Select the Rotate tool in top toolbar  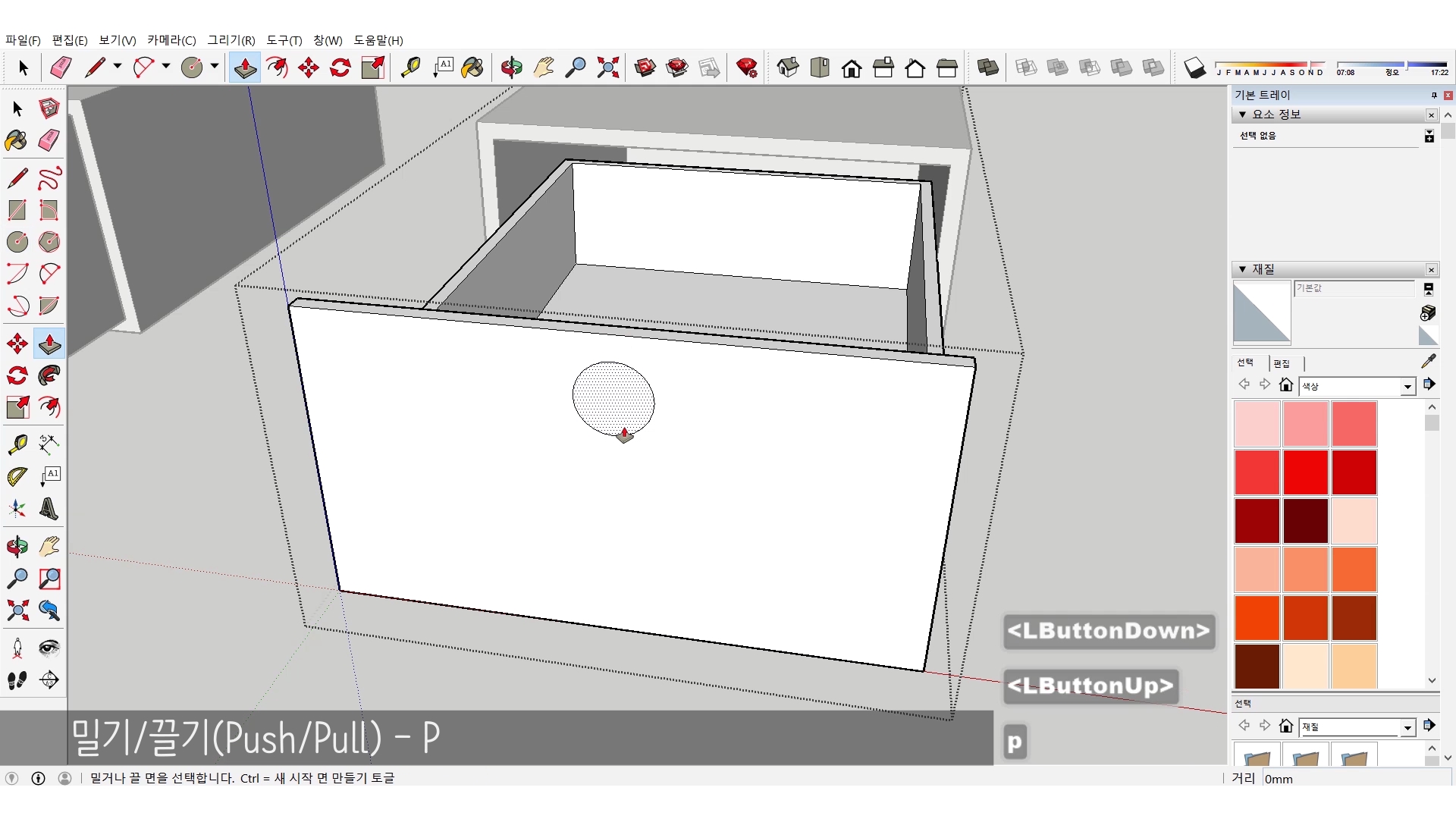[x=340, y=68]
